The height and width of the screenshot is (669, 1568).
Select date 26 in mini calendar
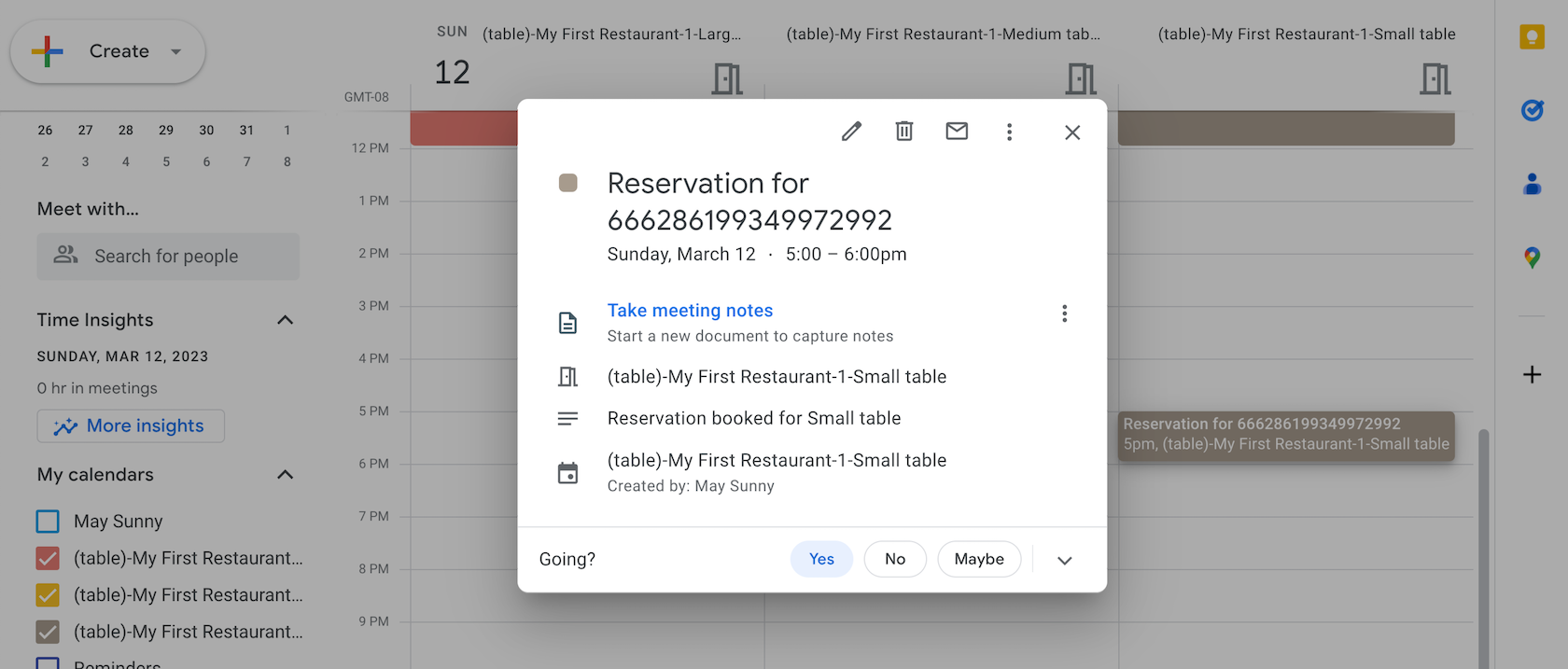[45, 131]
